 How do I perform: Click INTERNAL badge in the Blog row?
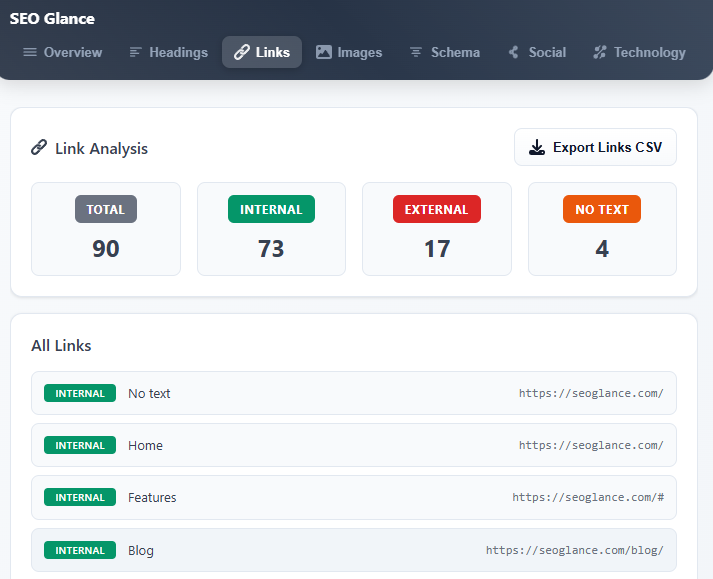80,550
